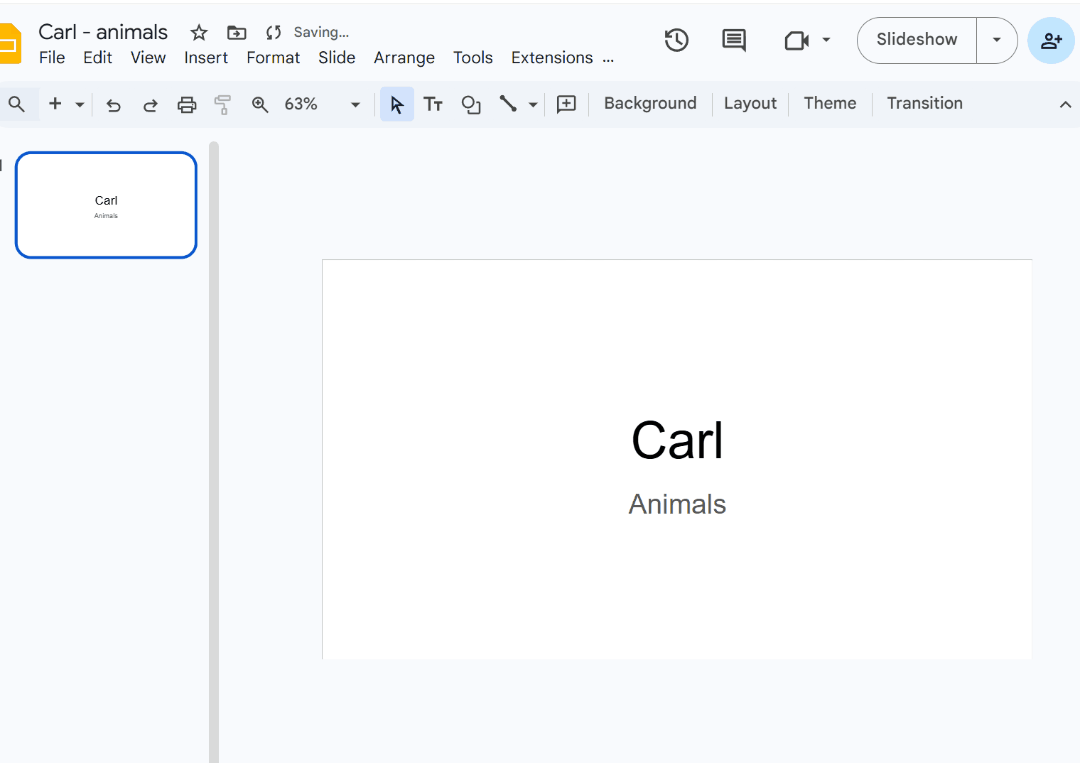This screenshot has width=1080, height=763.
Task: Open the Format menu
Action: tap(273, 58)
